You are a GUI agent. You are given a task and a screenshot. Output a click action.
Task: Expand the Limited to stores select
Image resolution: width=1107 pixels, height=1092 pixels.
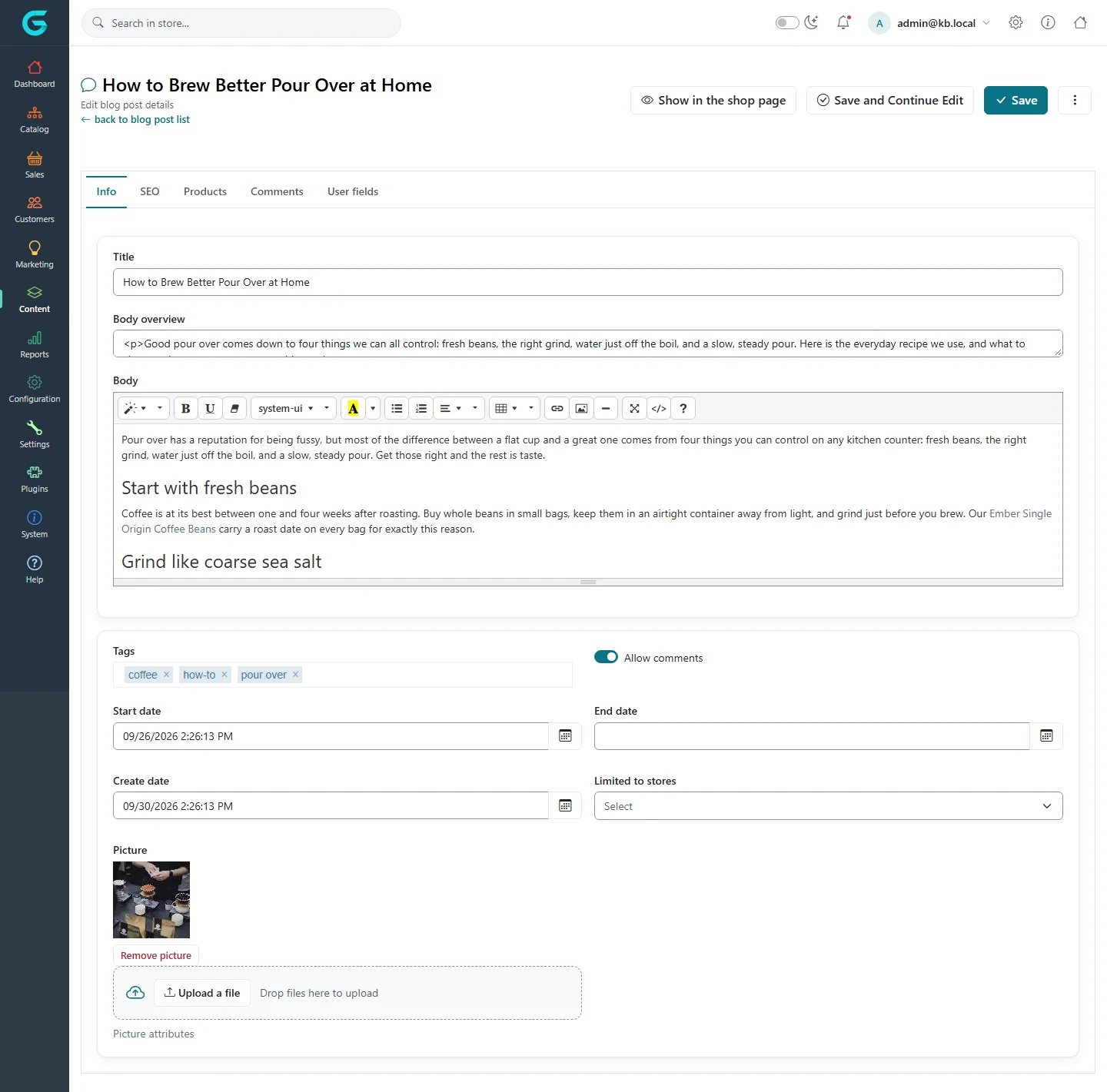pyautogui.click(x=828, y=806)
